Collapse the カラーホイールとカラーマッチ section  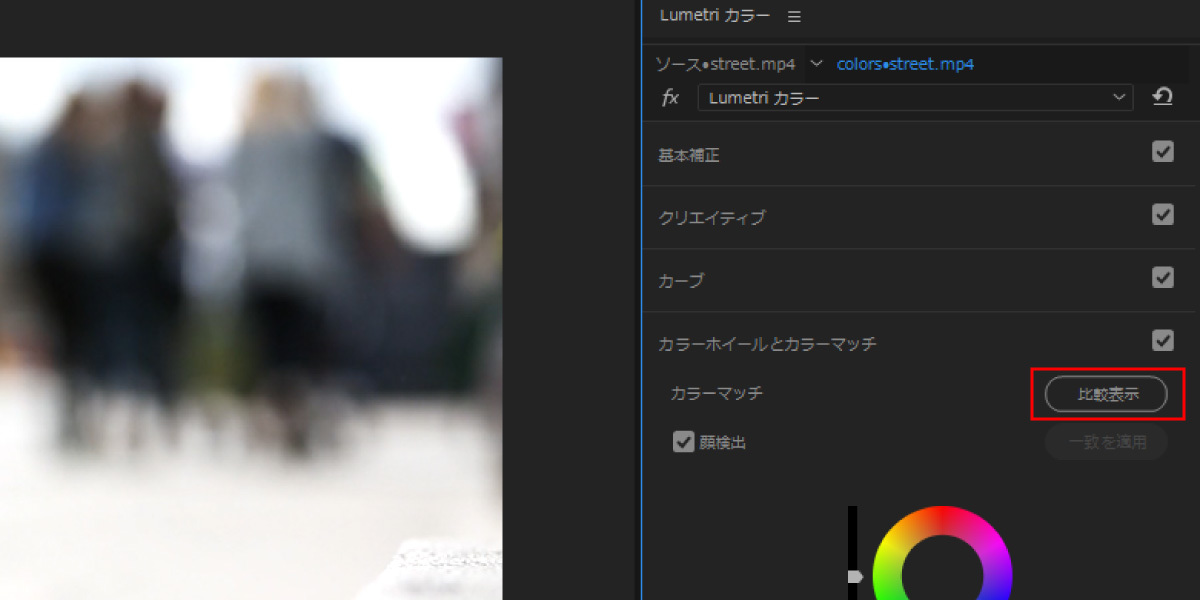767,343
